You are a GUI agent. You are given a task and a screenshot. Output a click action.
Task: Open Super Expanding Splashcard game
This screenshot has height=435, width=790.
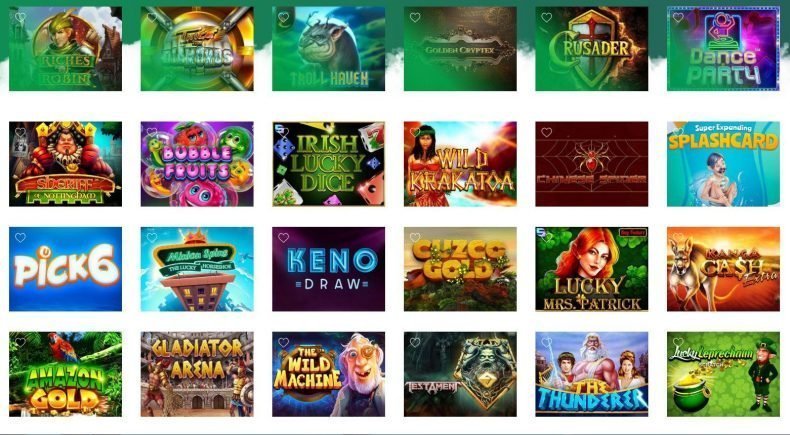[723, 164]
